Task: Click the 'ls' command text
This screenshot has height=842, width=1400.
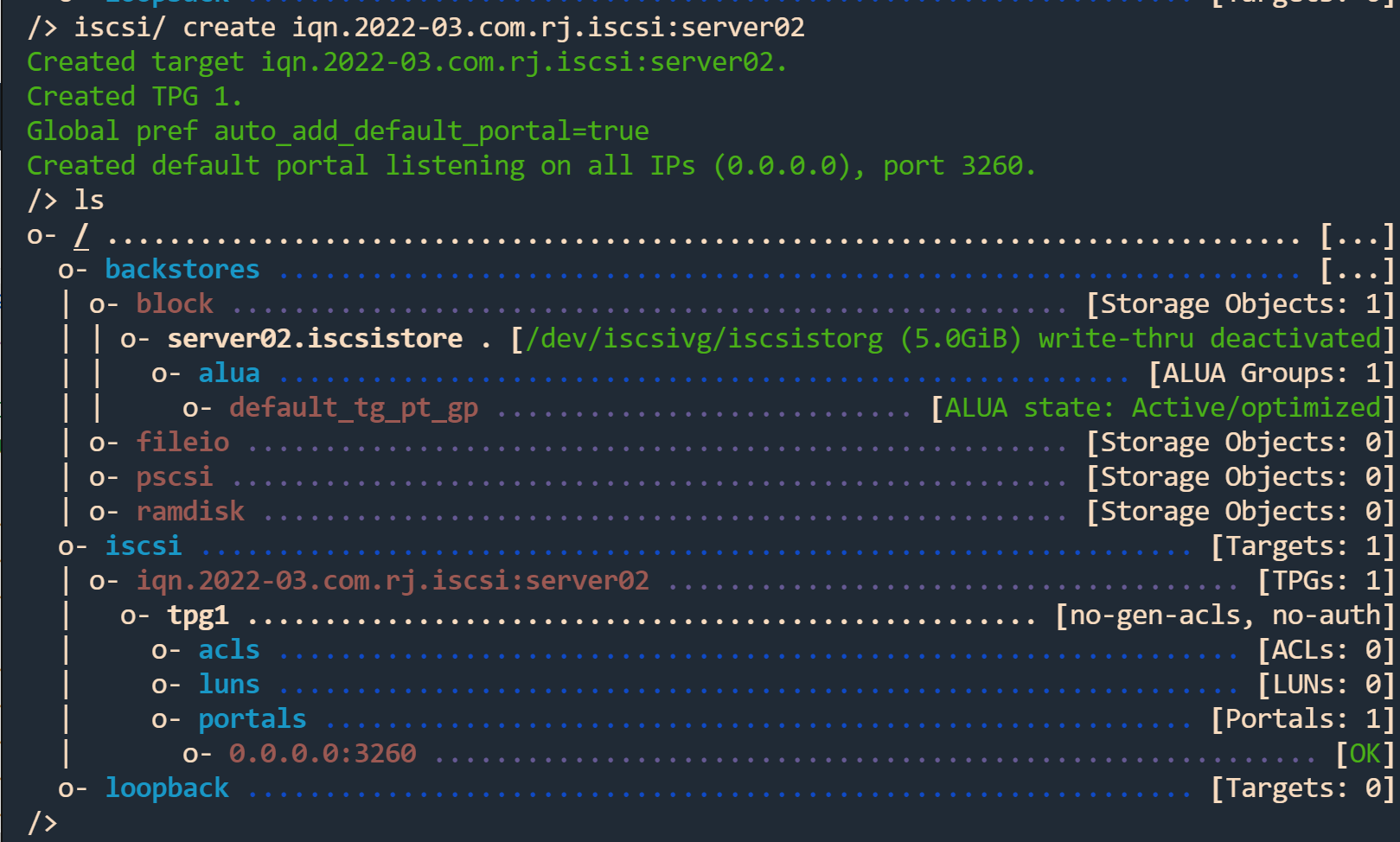Action: [x=89, y=201]
